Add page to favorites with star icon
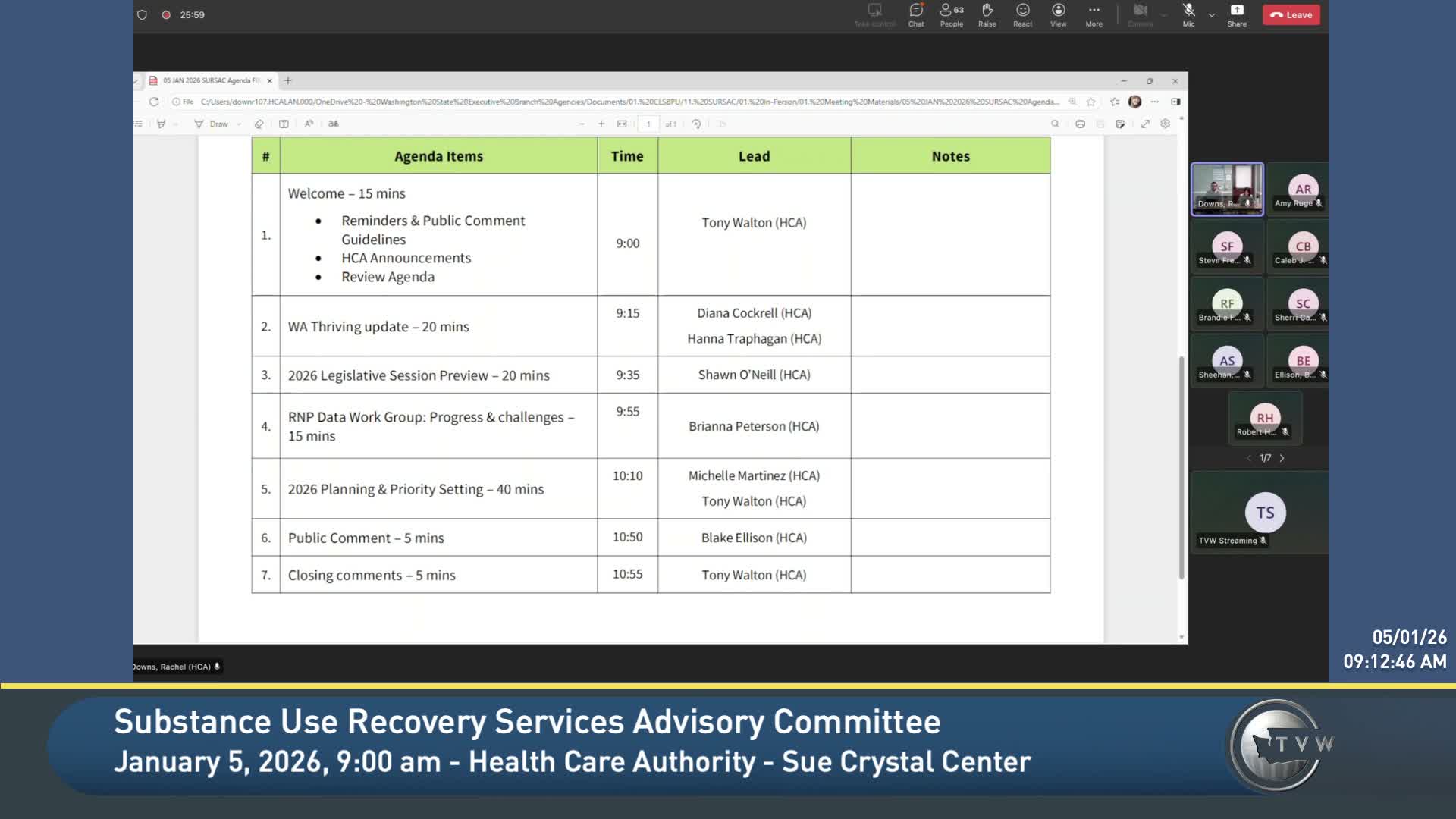Image resolution: width=1456 pixels, height=819 pixels. point(1091,102)
